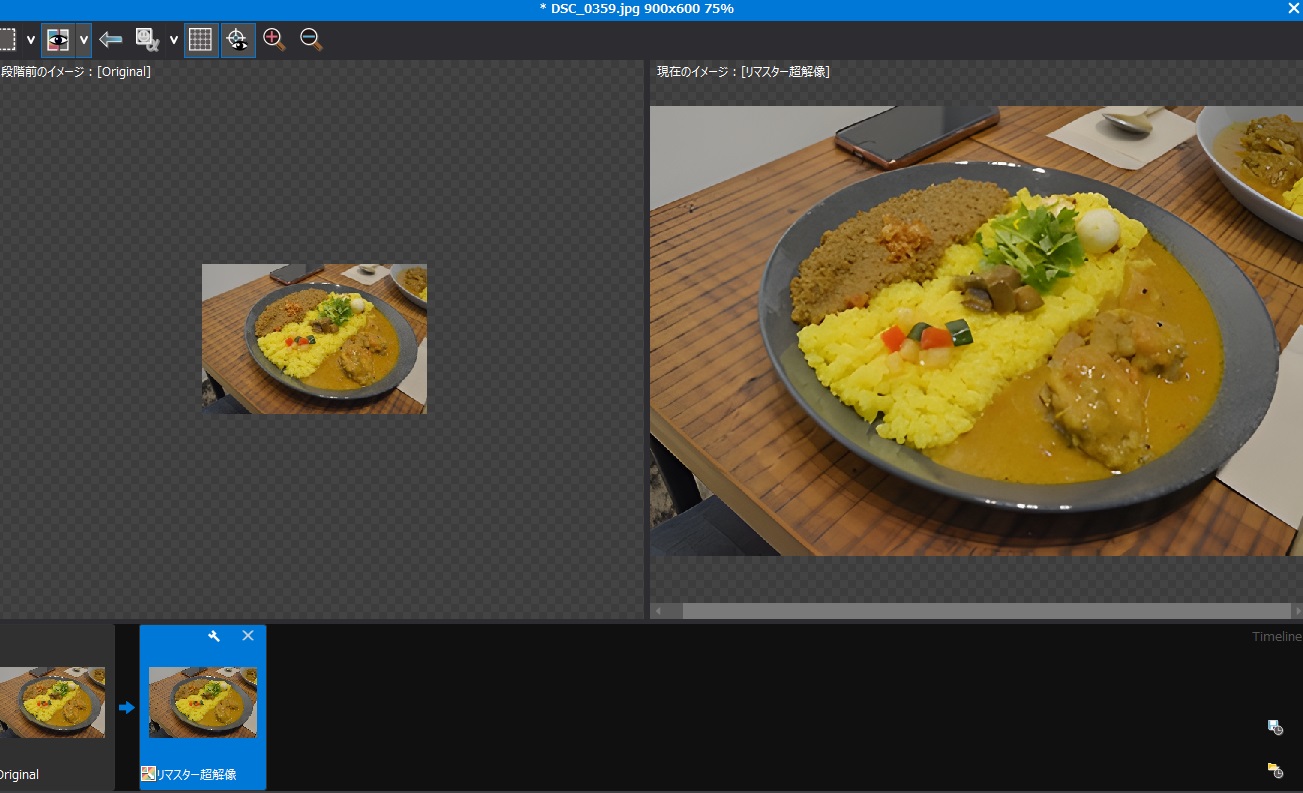This screenshot has width=1303, height=793.
Task: Zoom out with the minus magnifier
Action: click(x=311, y=40)
